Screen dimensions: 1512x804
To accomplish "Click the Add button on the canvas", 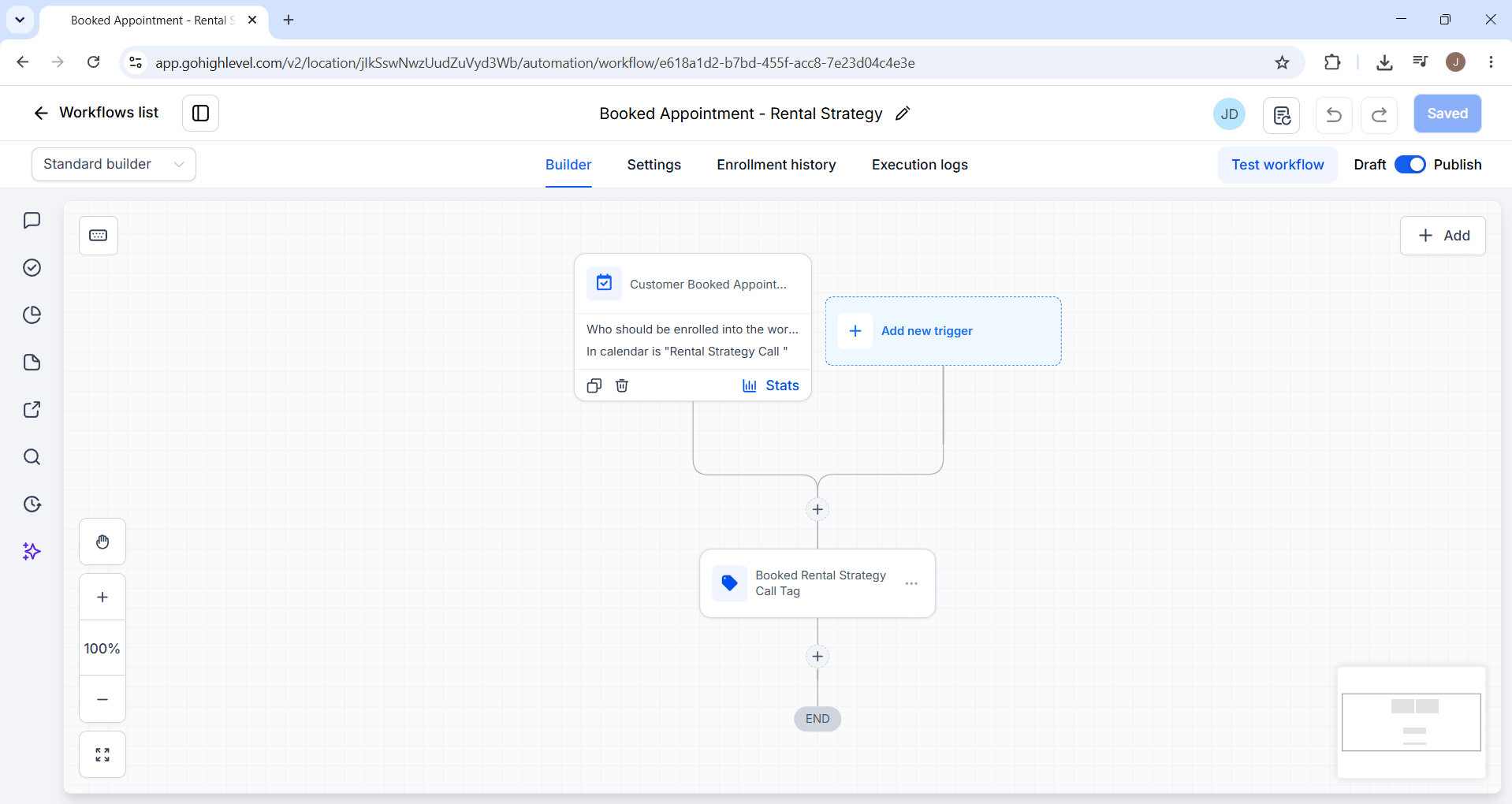I will 1443,236.
